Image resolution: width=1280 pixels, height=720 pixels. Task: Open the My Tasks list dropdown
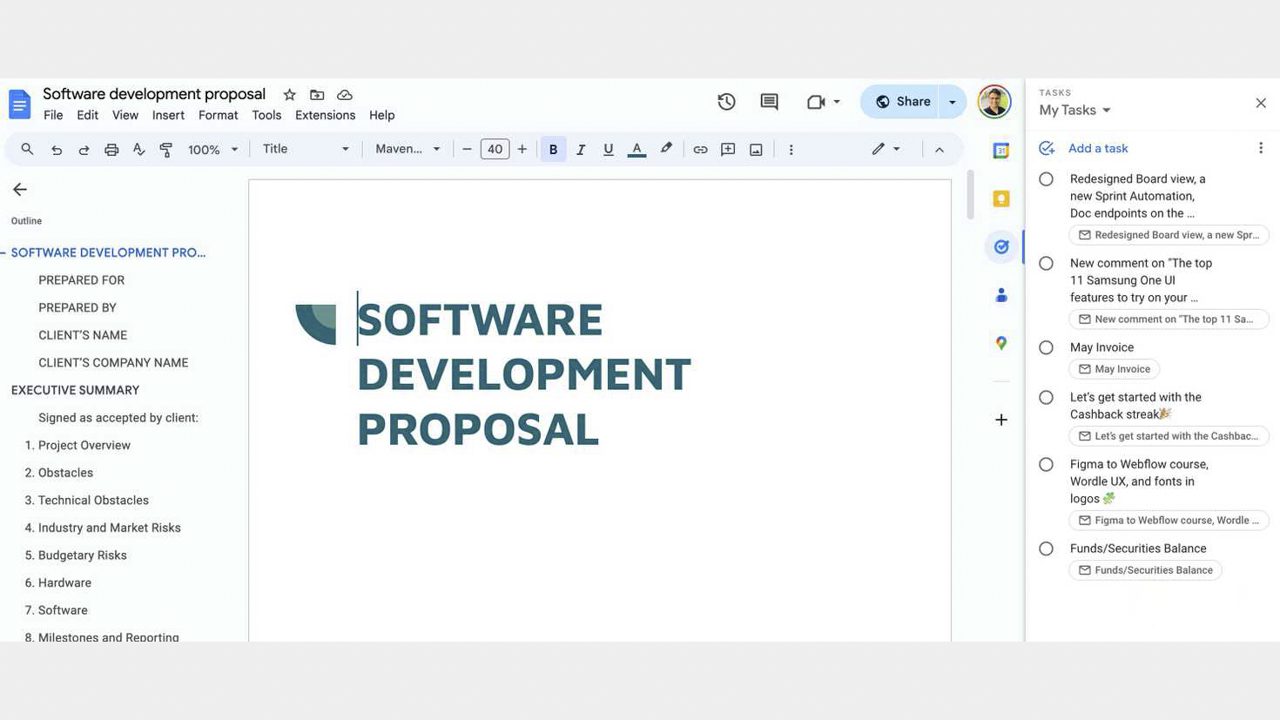pos(1075,110)
